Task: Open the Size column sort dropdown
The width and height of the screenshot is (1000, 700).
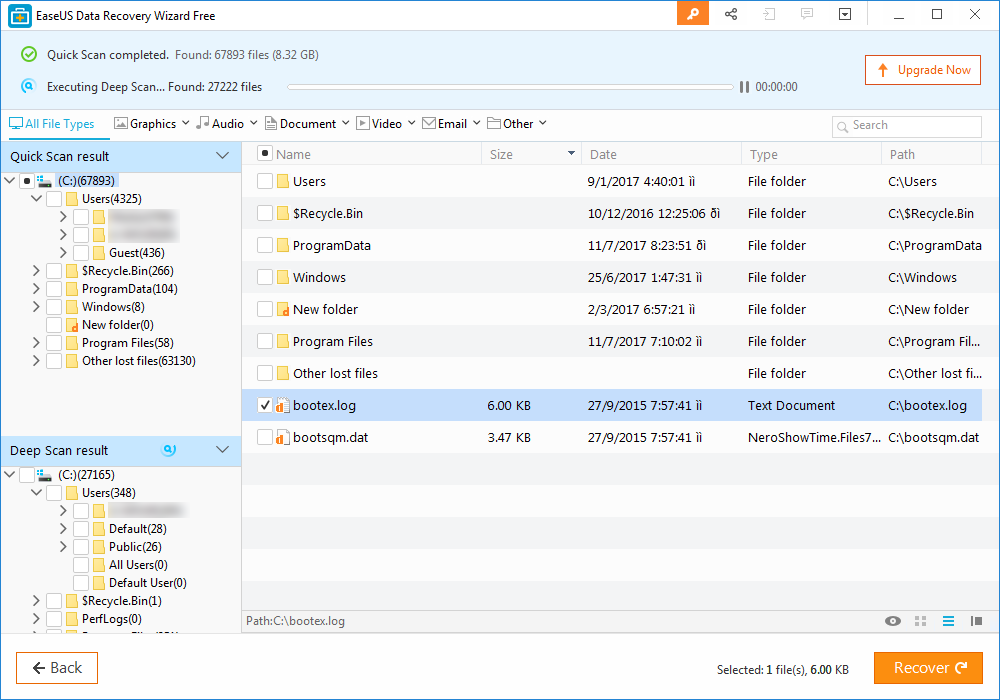Action: (571, 154)
